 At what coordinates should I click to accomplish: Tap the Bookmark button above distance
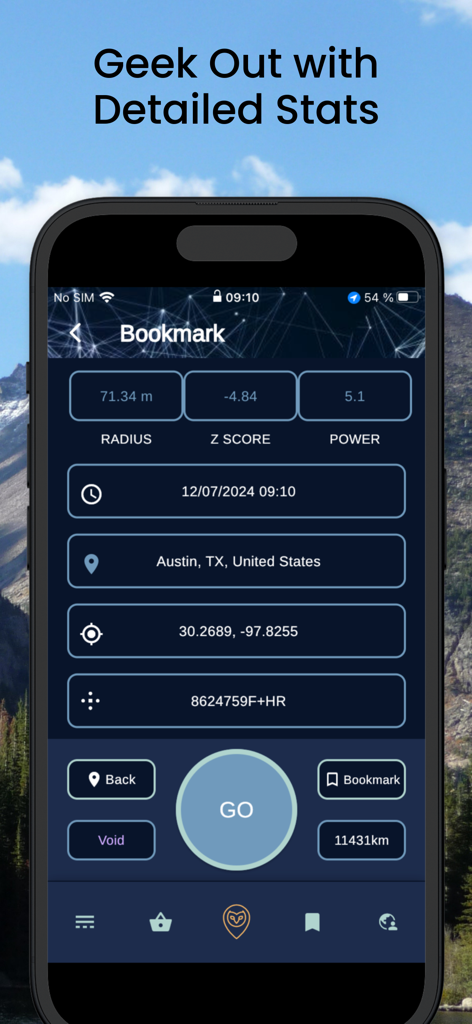click(362, 779)
